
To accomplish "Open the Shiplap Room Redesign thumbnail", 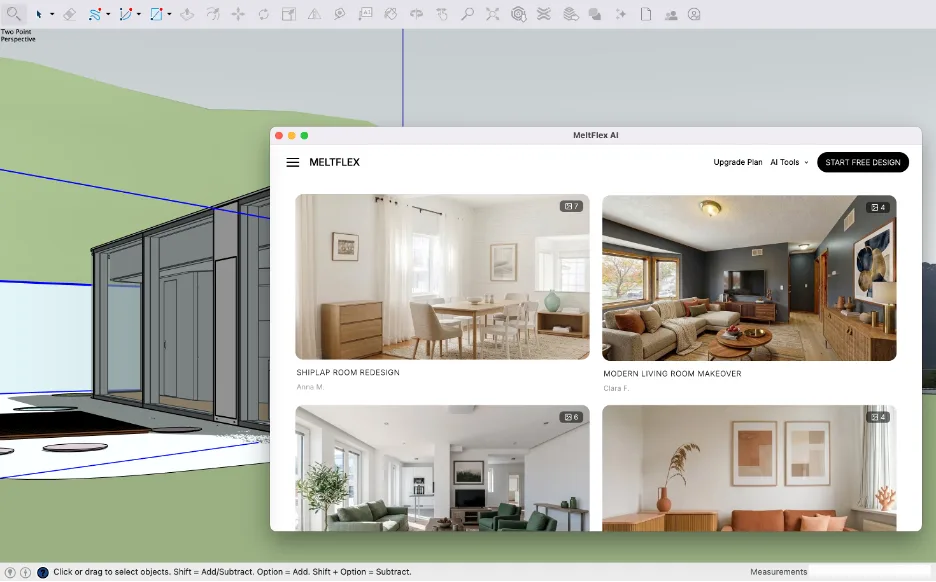I will pos(442,277).
